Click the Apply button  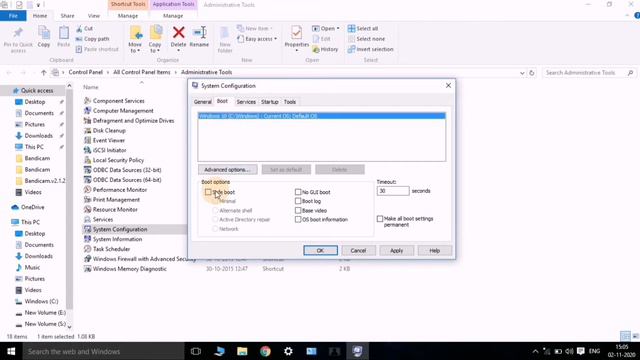(396, 251)
